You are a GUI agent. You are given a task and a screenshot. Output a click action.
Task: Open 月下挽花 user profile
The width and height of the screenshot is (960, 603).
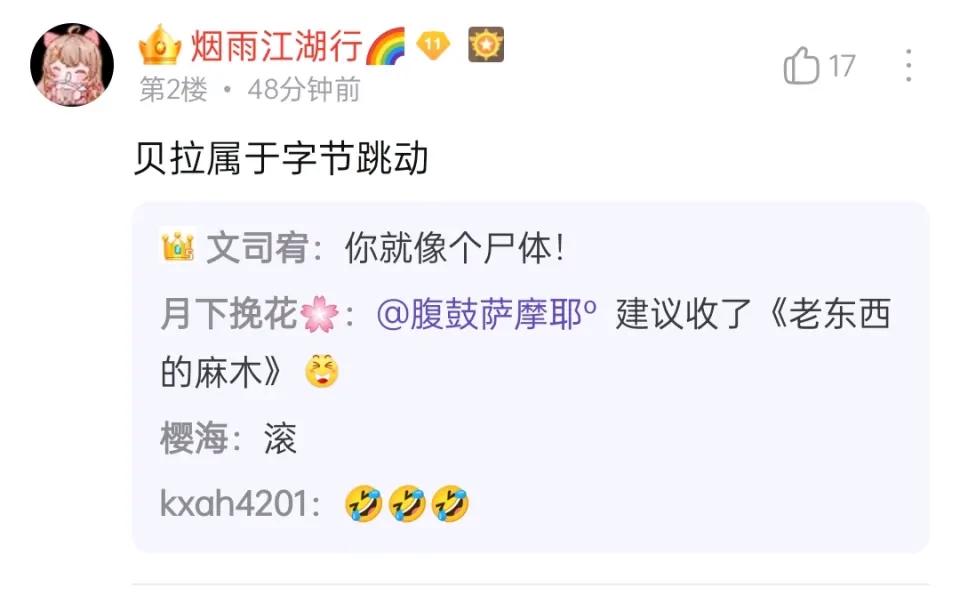click(229, 313)
